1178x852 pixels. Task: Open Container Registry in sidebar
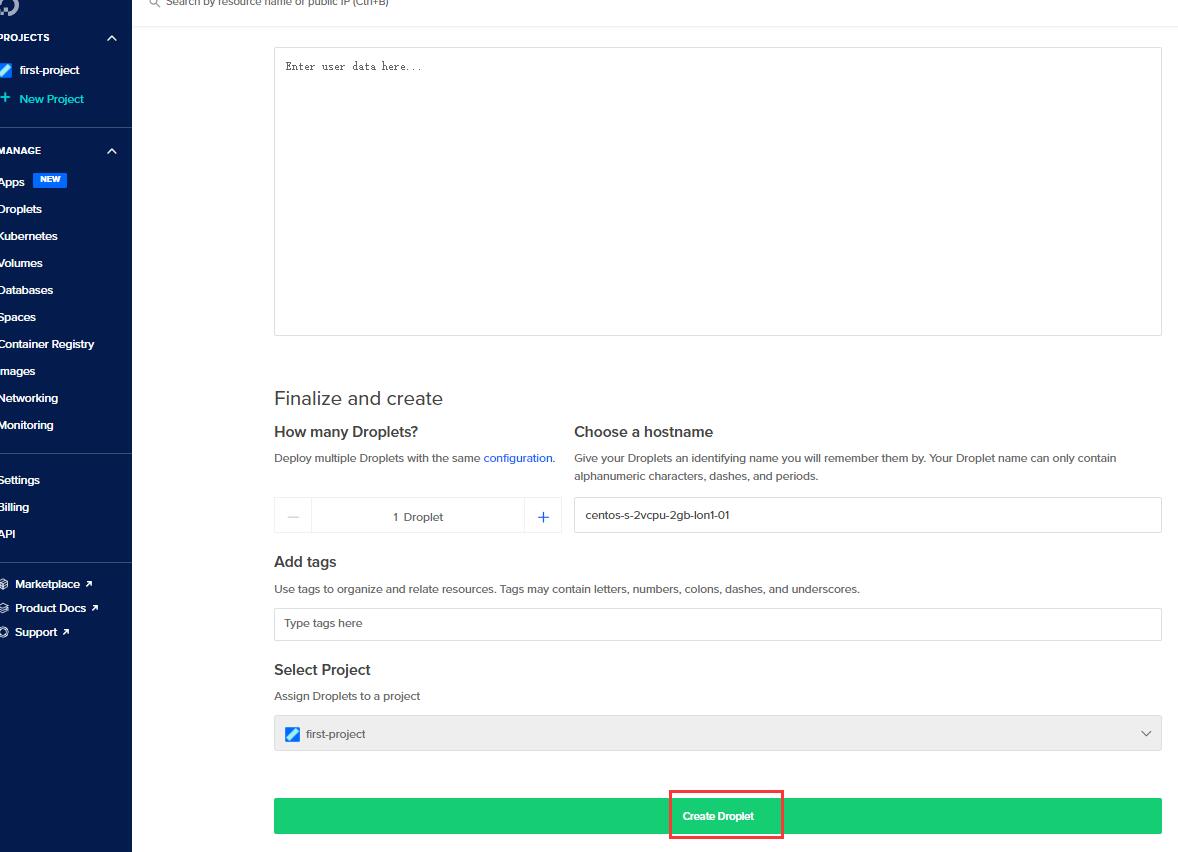pyautogui.click(x=47, y=344)
